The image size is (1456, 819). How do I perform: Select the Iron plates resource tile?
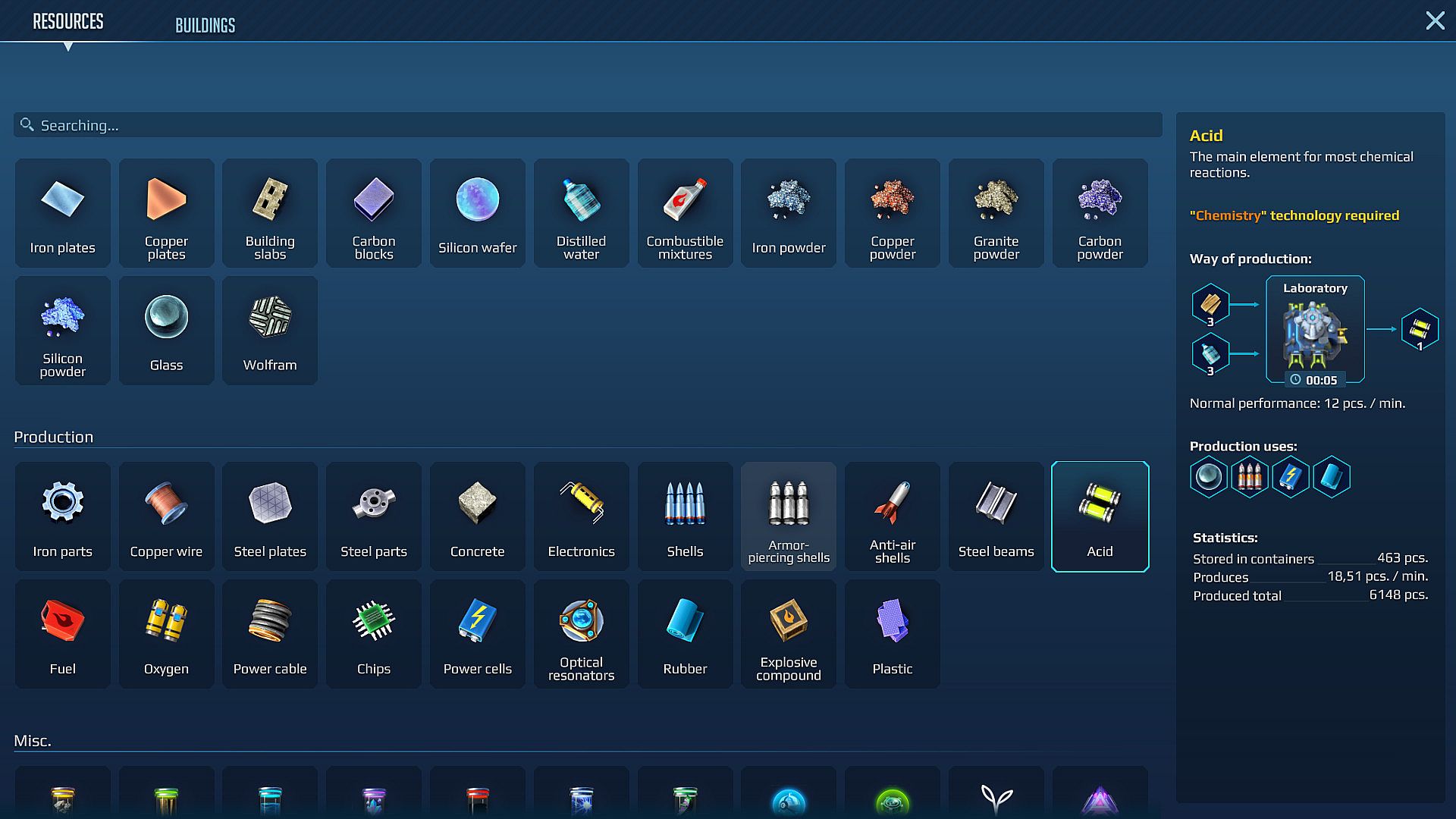pyautogui.click(x=62, y=213)
